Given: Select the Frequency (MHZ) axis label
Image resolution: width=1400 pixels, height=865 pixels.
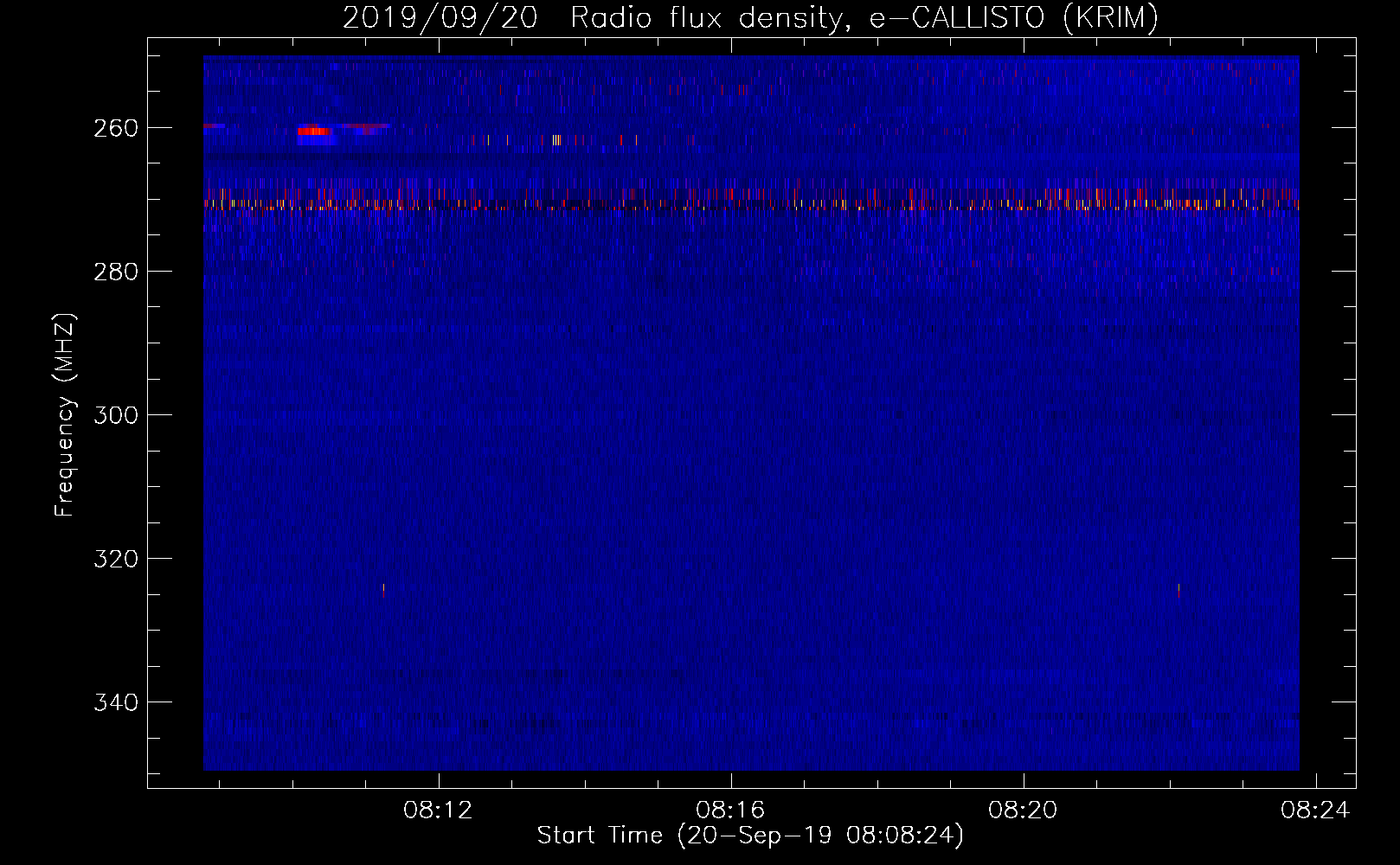Looking at the screenshot, I should [x=65, y=414].
